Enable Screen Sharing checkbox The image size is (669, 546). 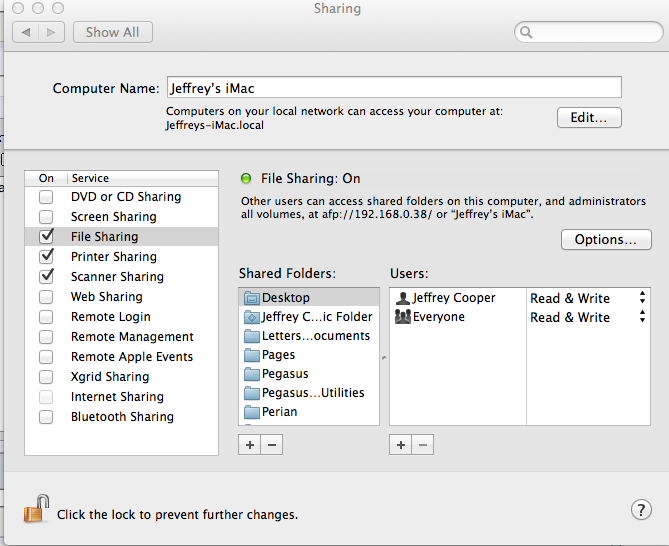[x=46, y=217]
